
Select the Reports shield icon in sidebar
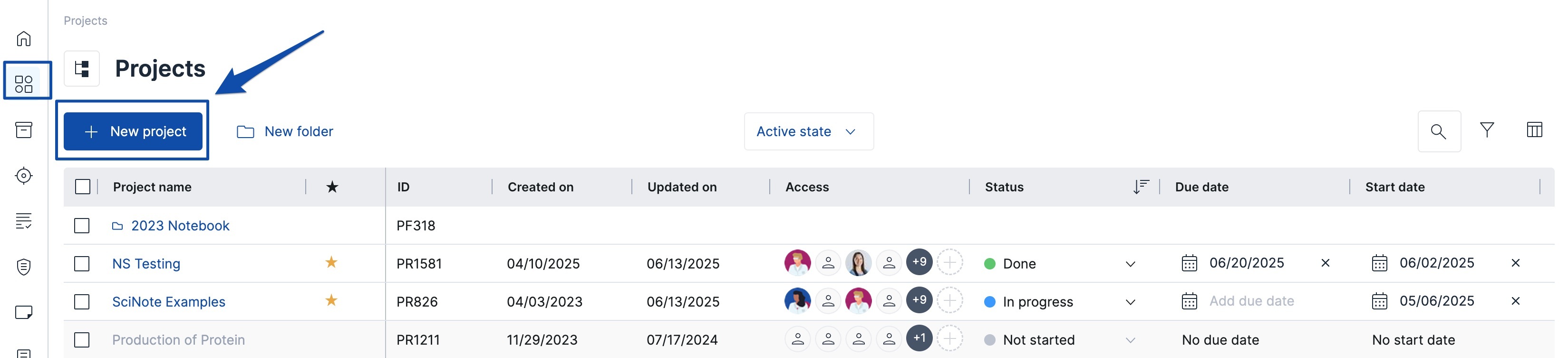(x=24, y=267)
